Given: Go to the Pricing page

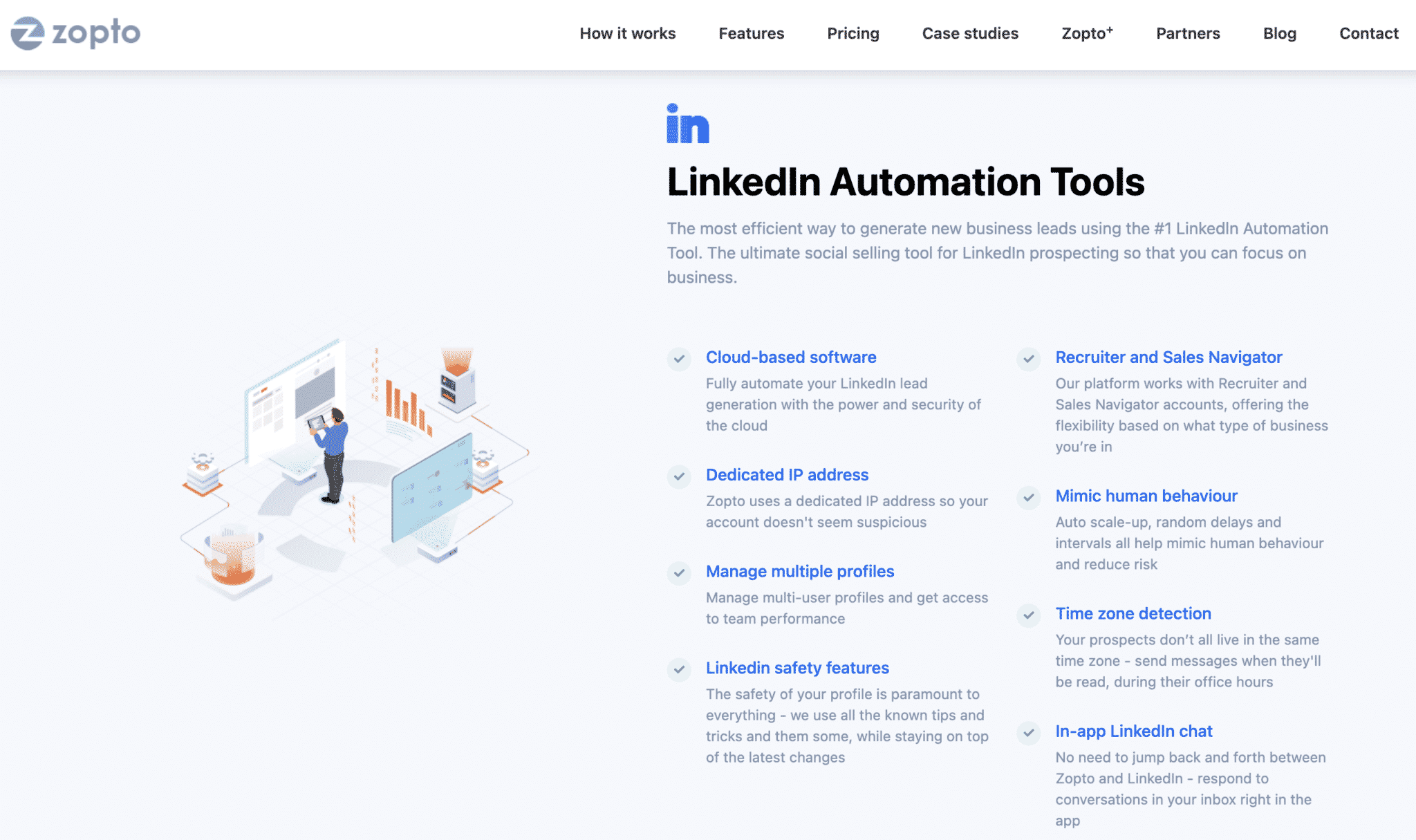Looking at the screenshot, I should click(x=853, y=33).
